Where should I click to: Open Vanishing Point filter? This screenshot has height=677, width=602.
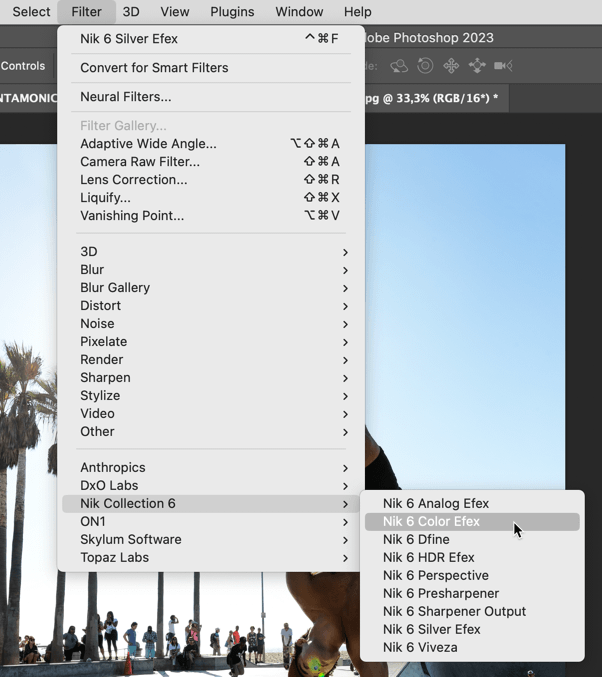point(211,215)
